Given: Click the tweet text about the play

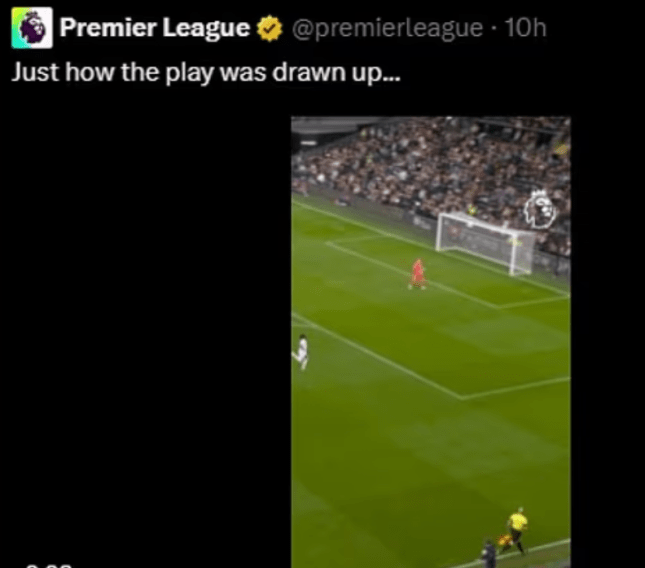Looking at the screenshot, I should (206, 72).
